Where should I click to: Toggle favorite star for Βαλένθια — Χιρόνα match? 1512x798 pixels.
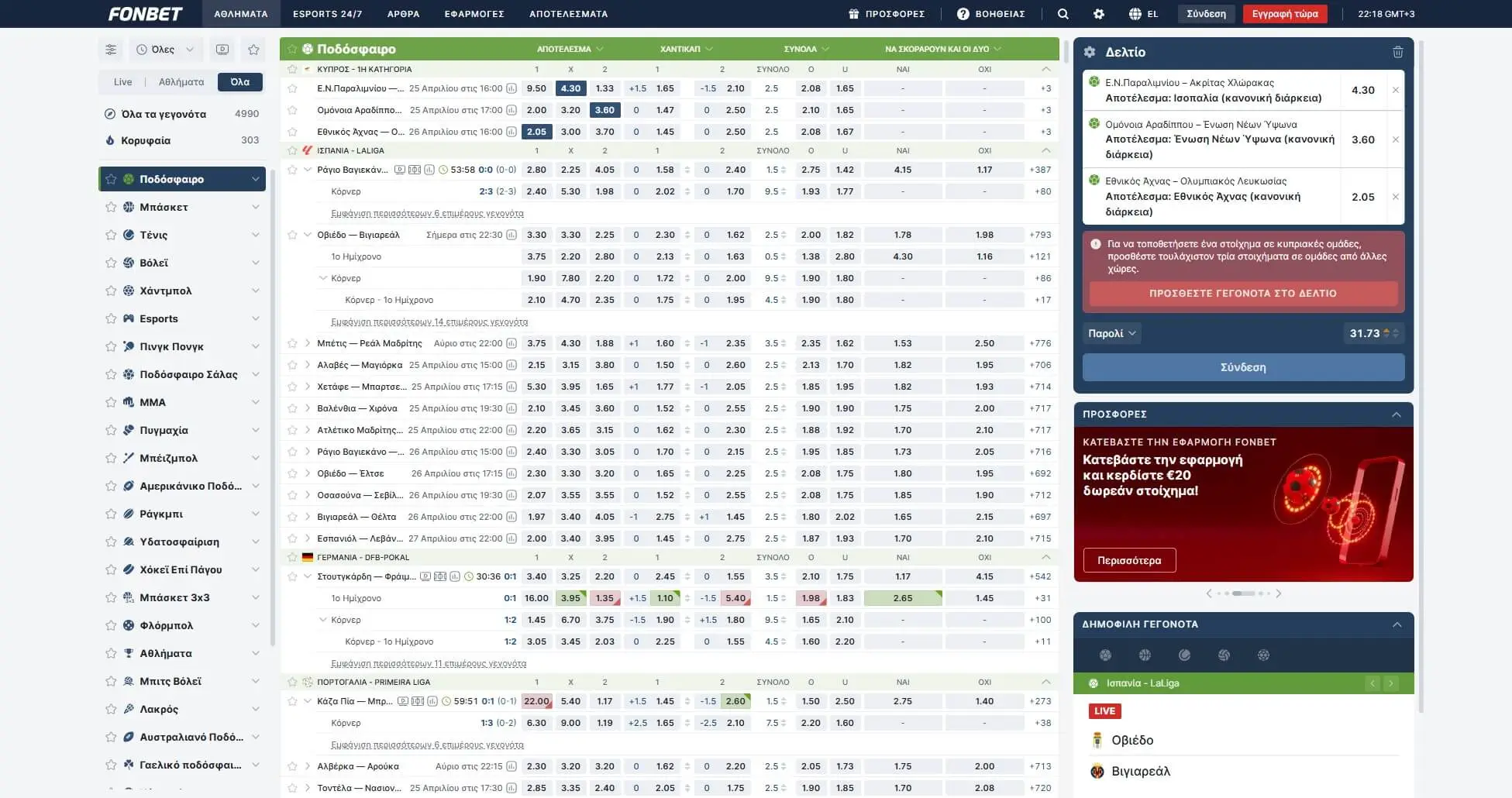tap(292, 408)
